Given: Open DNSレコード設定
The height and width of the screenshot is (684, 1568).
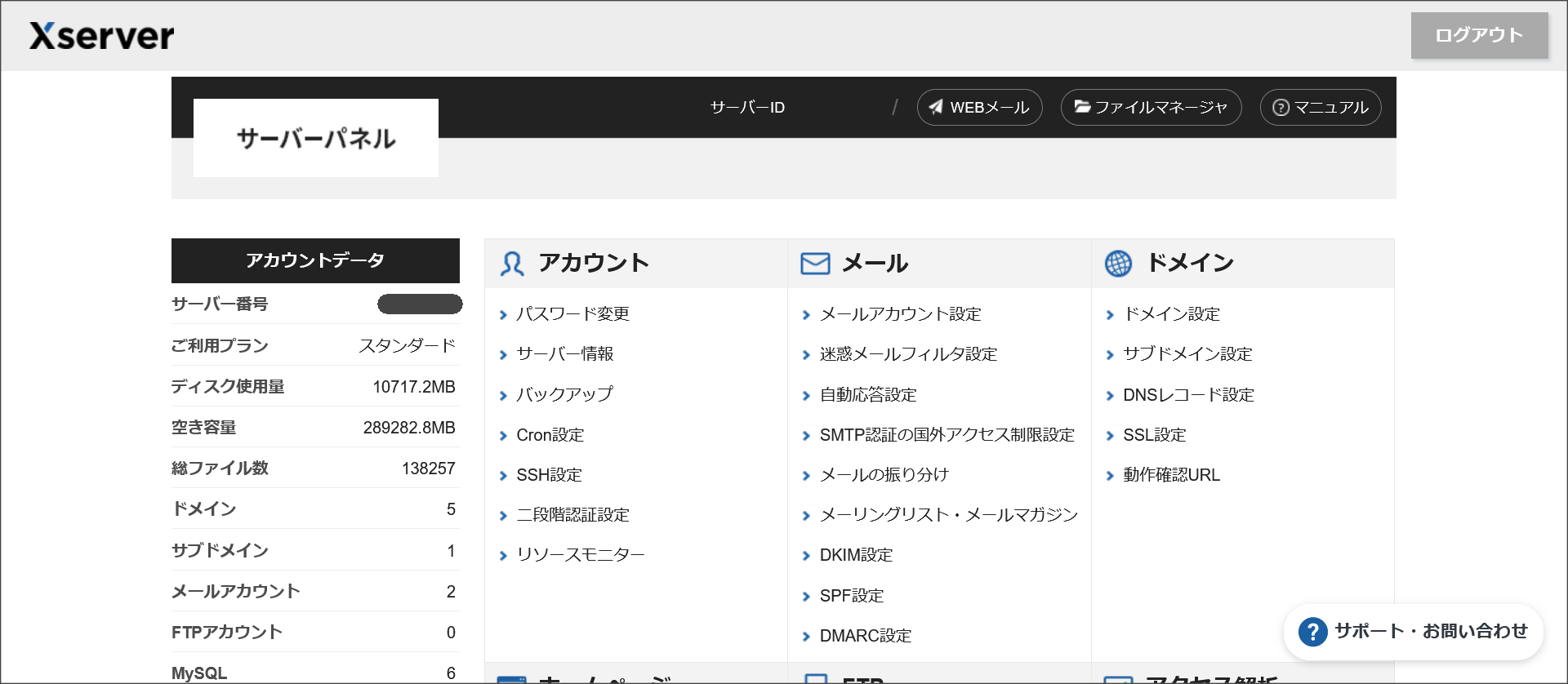Looking at the screenshot, I should point(1188,395).
